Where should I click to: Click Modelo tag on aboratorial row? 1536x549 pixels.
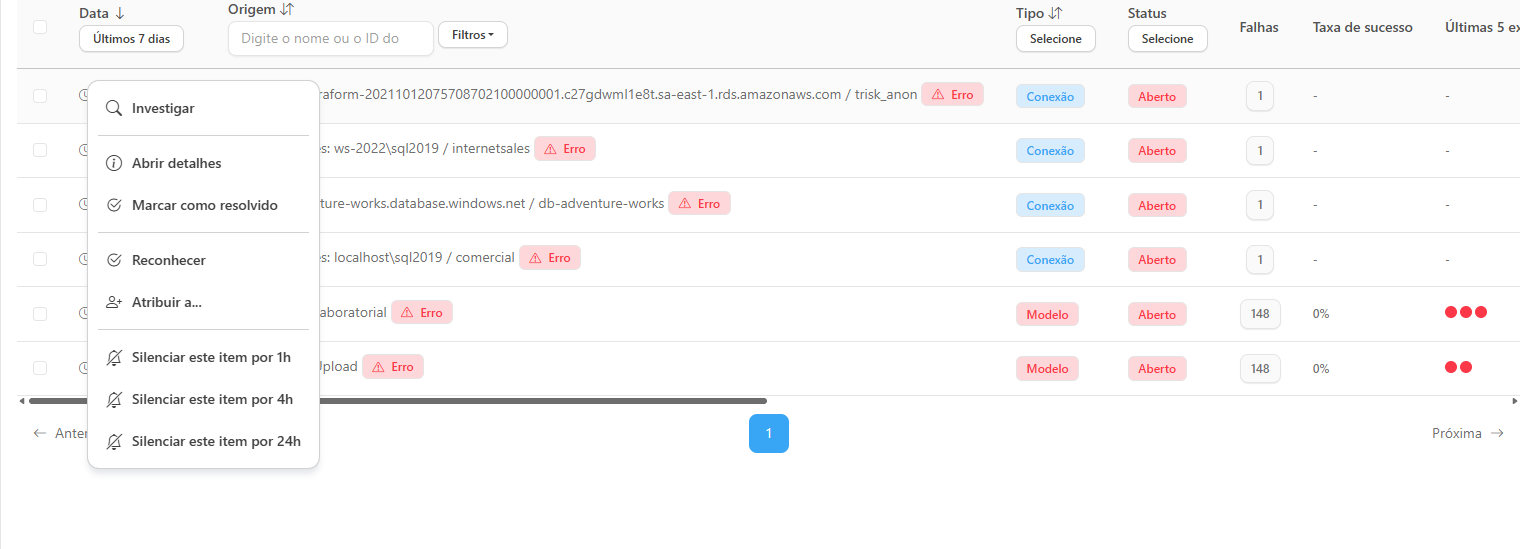1047,315
